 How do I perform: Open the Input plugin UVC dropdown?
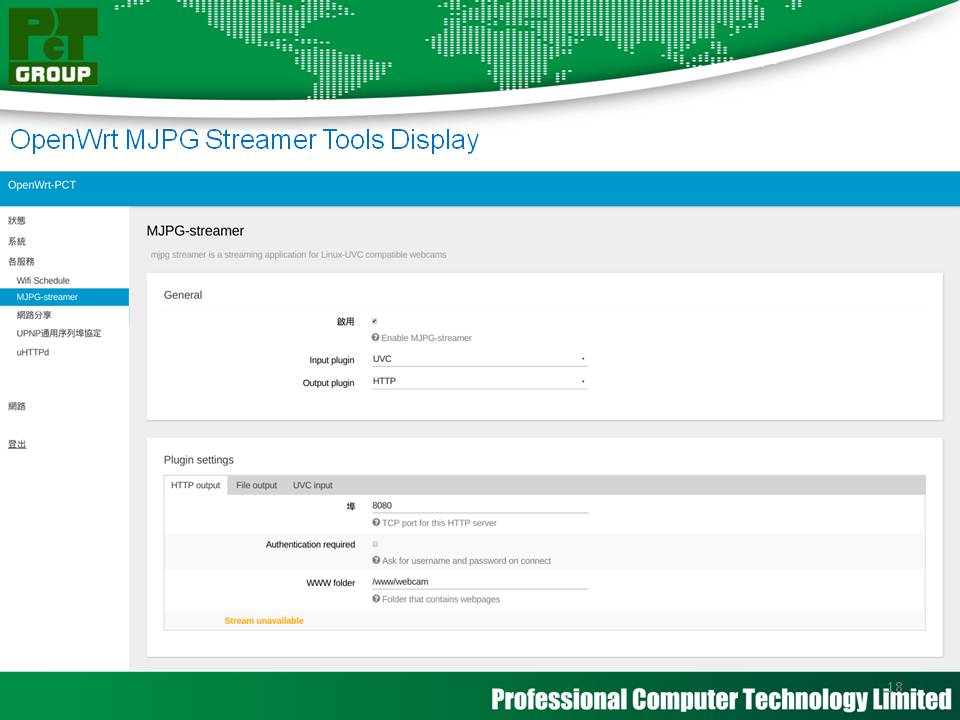(479, 359)
